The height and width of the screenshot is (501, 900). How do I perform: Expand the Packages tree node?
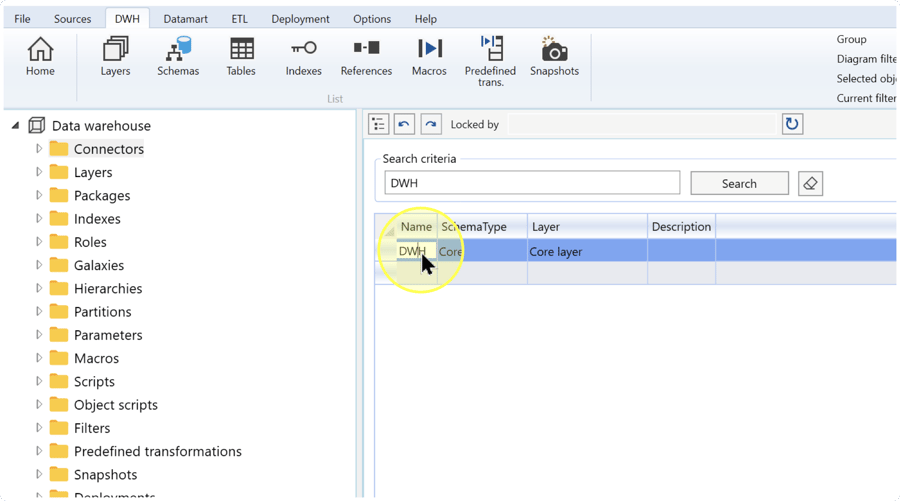click(x=38, y=195)
